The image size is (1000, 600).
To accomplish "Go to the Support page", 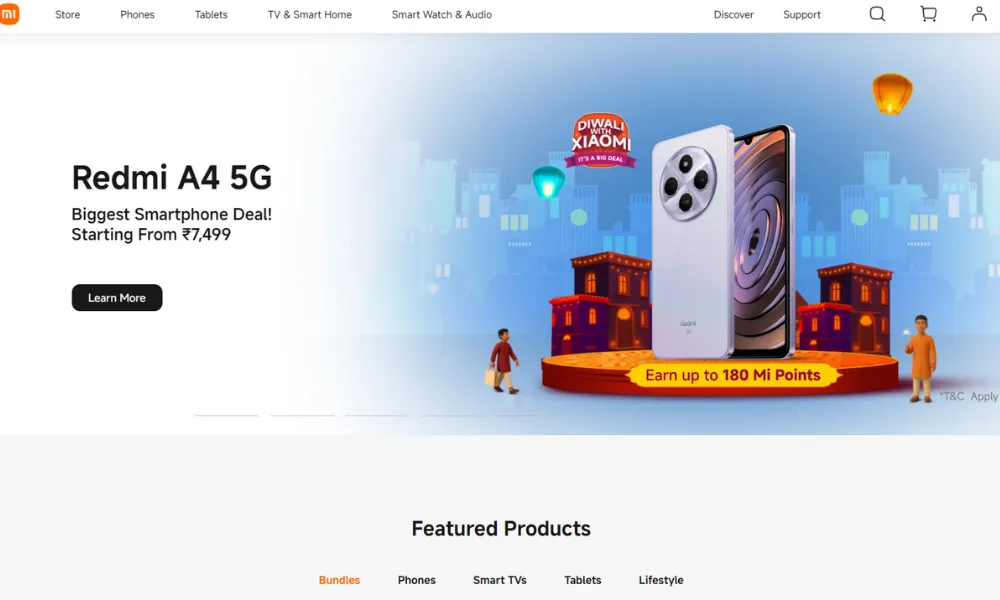I will click(x=802, y=15).
